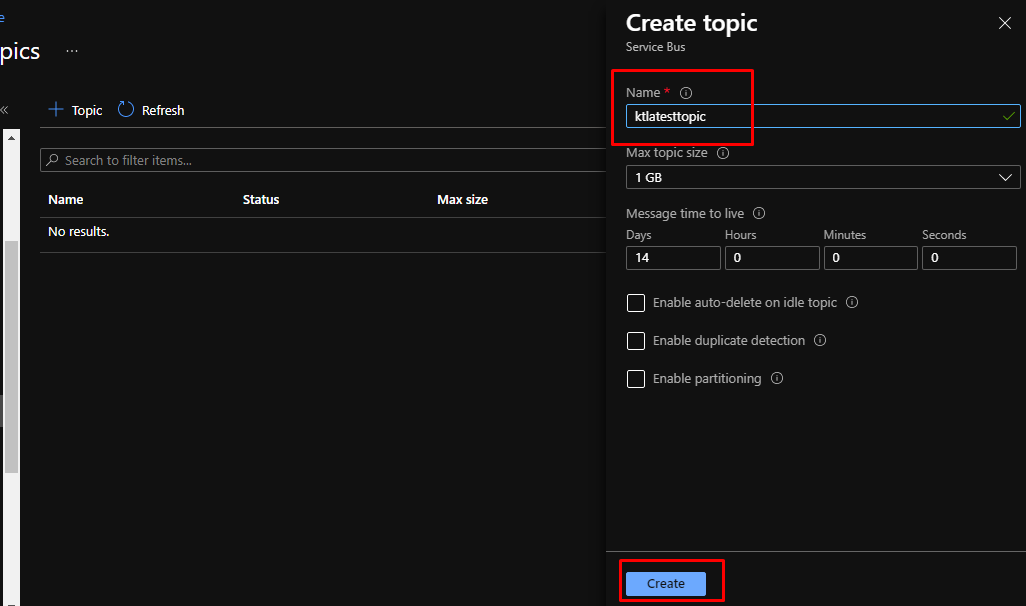Click the Message time to live info icon

(x=759, y=213)
